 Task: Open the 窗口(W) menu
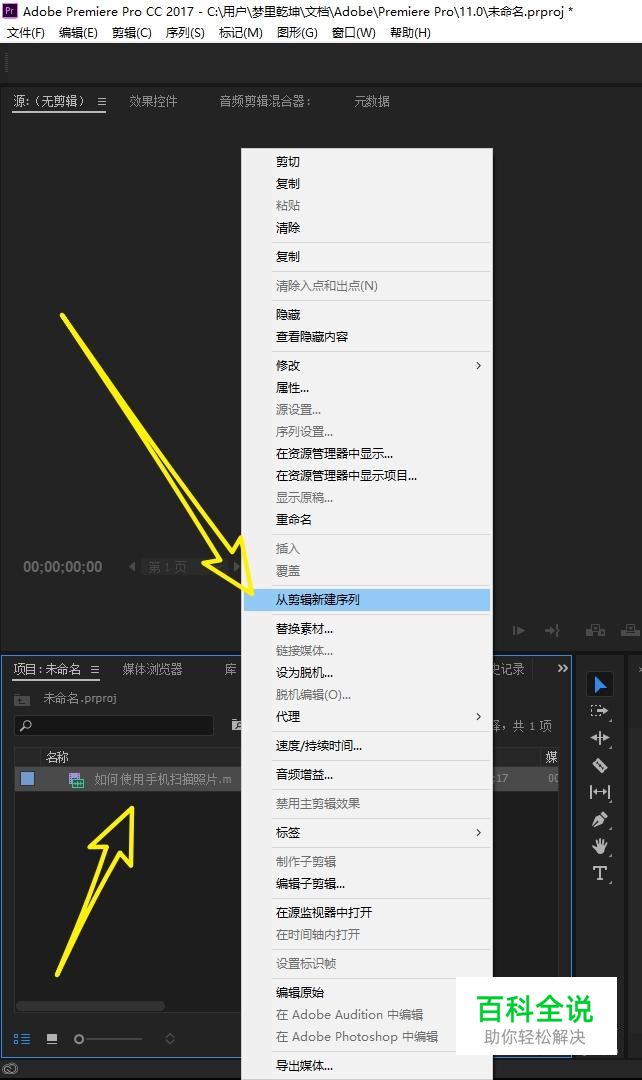[353, 32]
